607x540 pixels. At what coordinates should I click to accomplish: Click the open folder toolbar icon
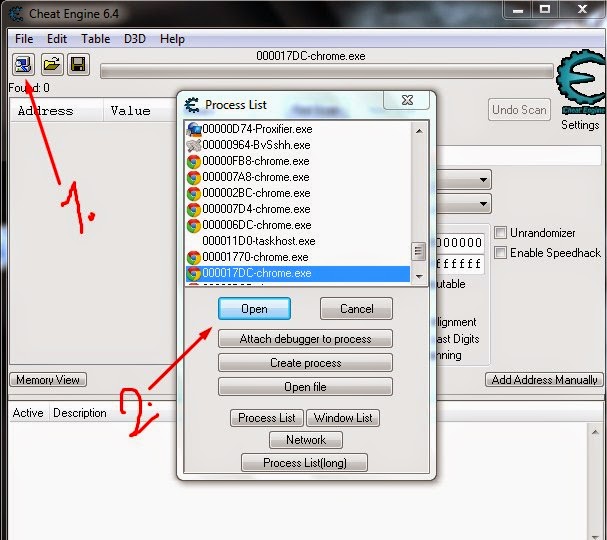[x=52, y=64]
